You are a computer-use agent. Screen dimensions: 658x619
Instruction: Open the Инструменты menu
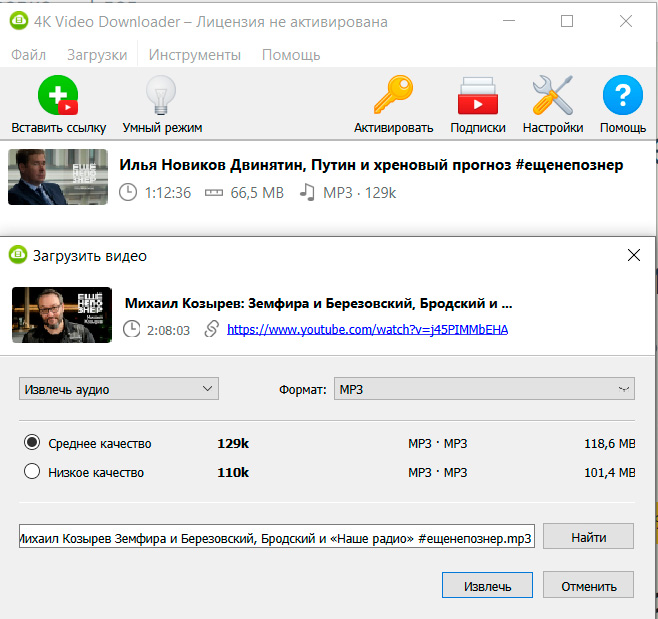(x=195, y=55)
